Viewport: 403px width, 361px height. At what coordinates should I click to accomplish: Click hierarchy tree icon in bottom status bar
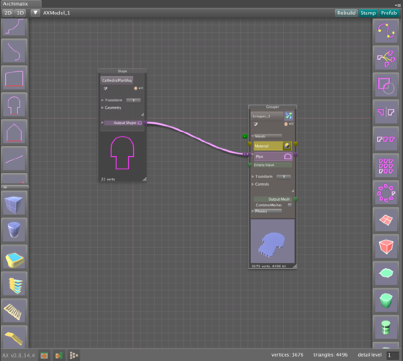pos(74,356)
